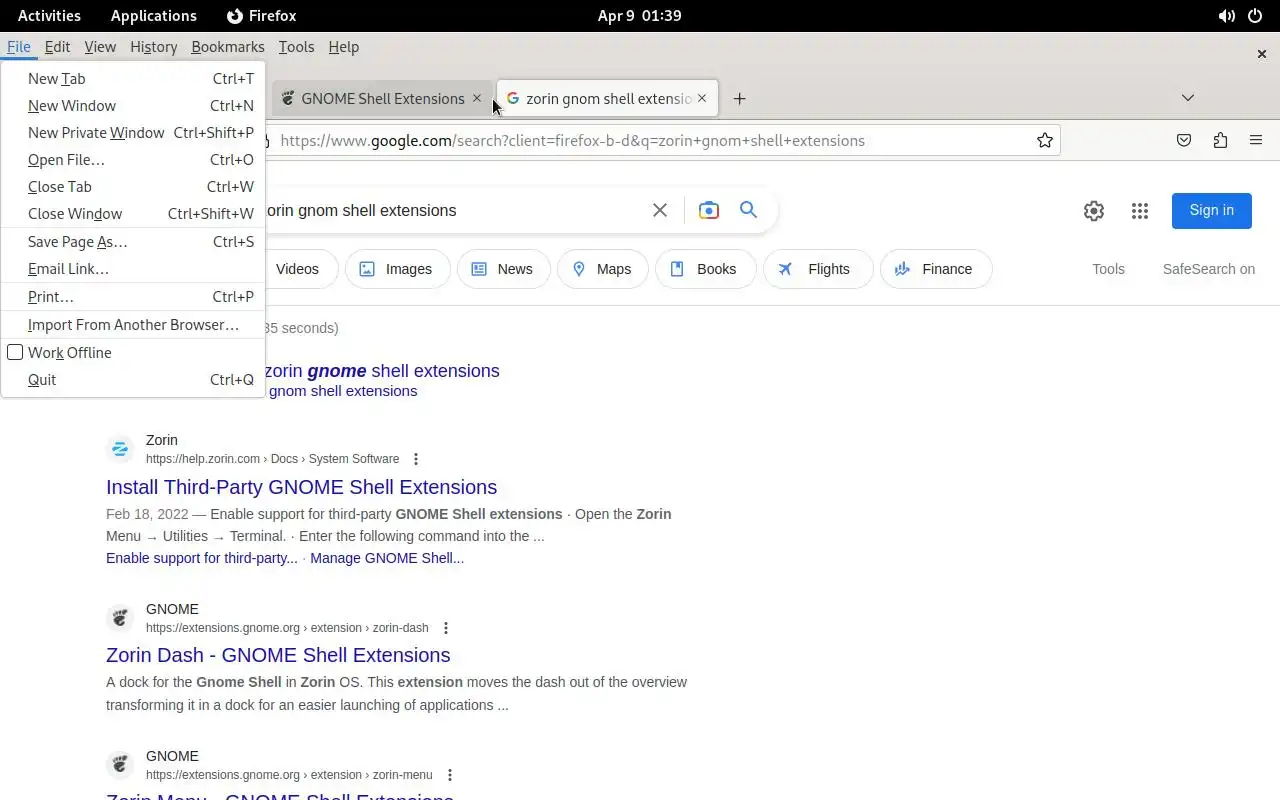Open Google search Tools button
The image size is (1280, 800).
[x=1108, y=269]
